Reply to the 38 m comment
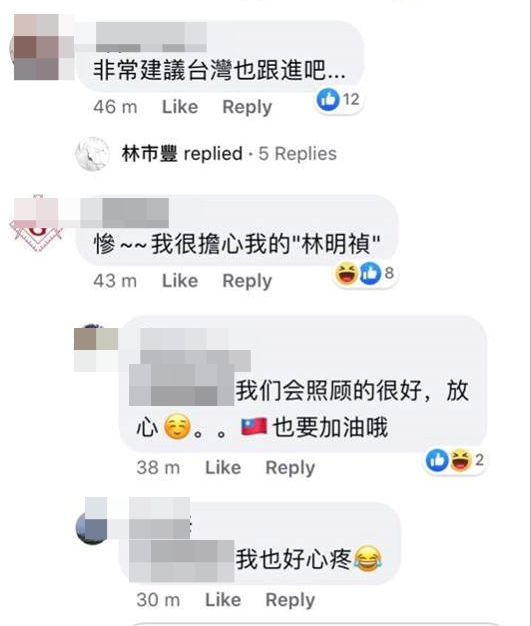Viewport: 531px width, 626px height. [x=290, y=468]
